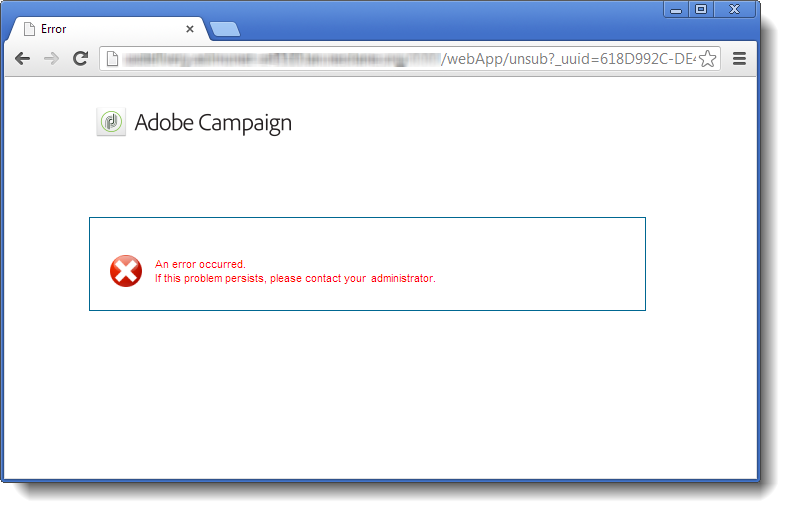
Task: Click the page icon in the address bar
Action: coord(112,59)
